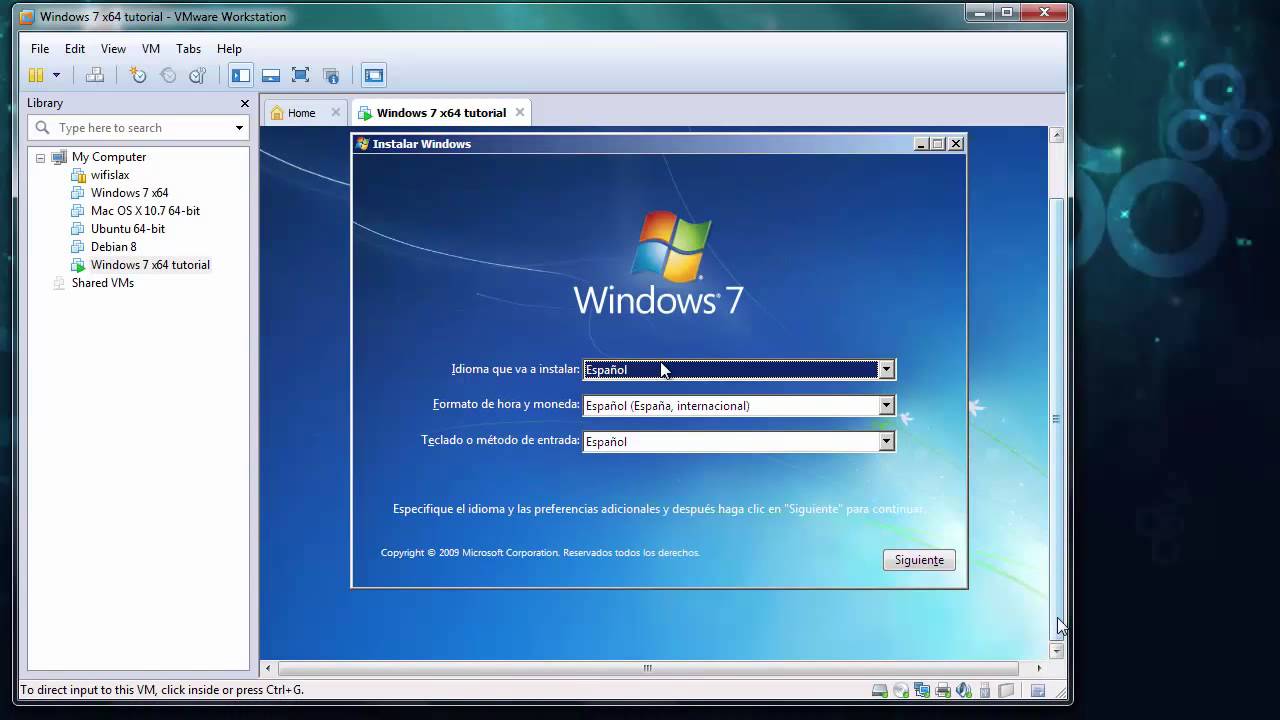This screenshot has height=720, width=1280.
Task: Open the snapshot manager
Action: coord(198,75)
